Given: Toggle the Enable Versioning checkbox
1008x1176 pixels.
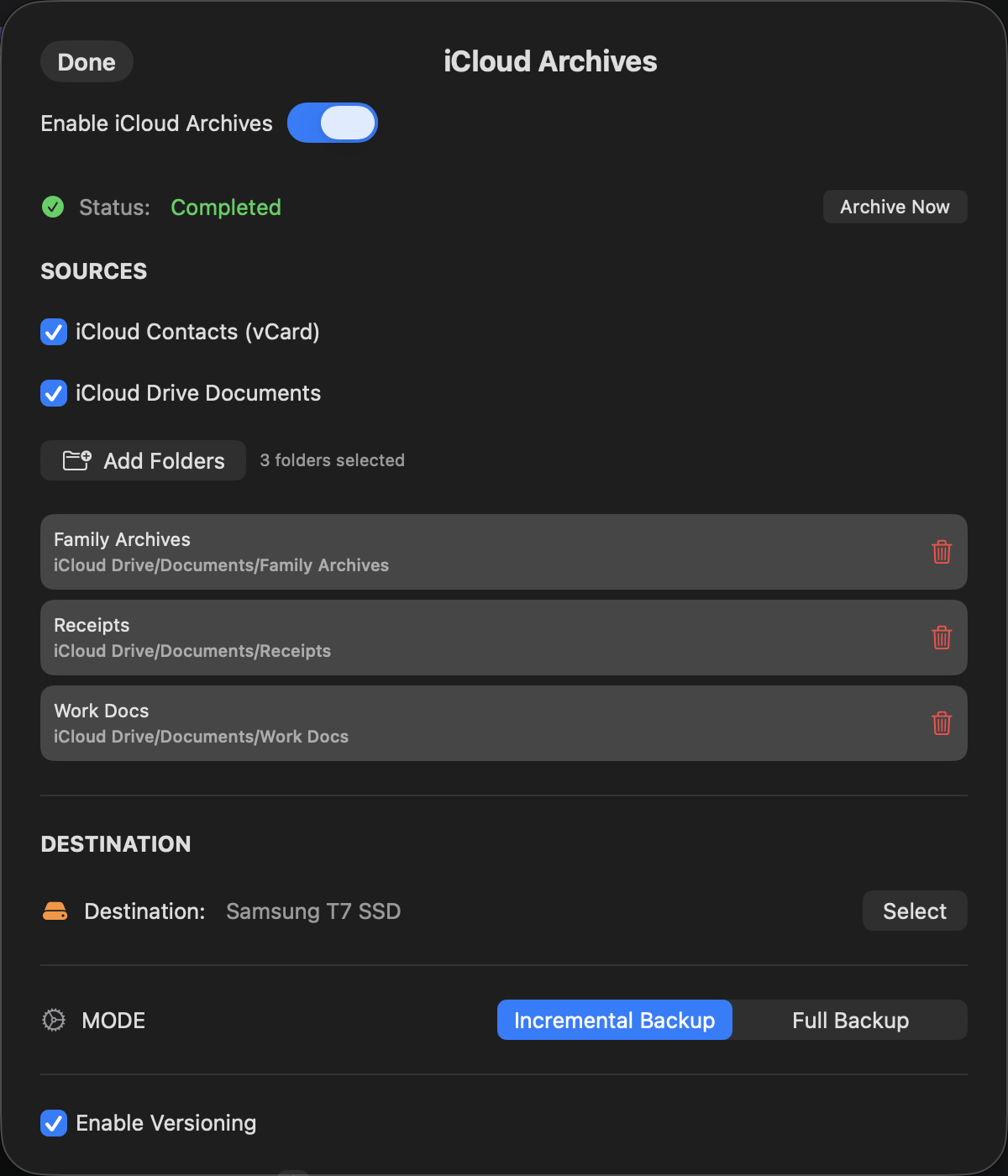Looking at the screenshot, I should 54,1123.
